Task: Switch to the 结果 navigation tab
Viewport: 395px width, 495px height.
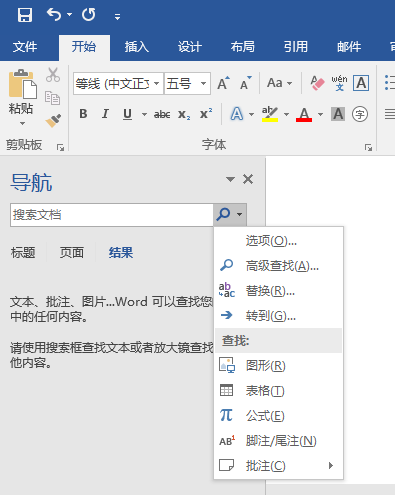Action: point(121,252)
